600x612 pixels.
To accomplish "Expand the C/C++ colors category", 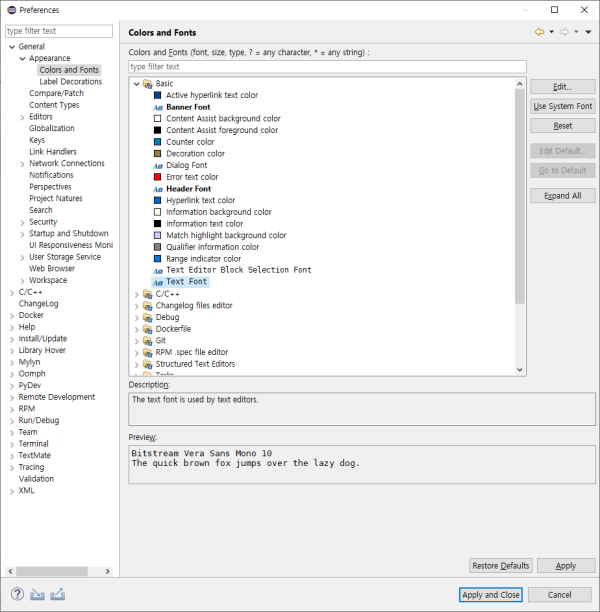I will [136, 294].
